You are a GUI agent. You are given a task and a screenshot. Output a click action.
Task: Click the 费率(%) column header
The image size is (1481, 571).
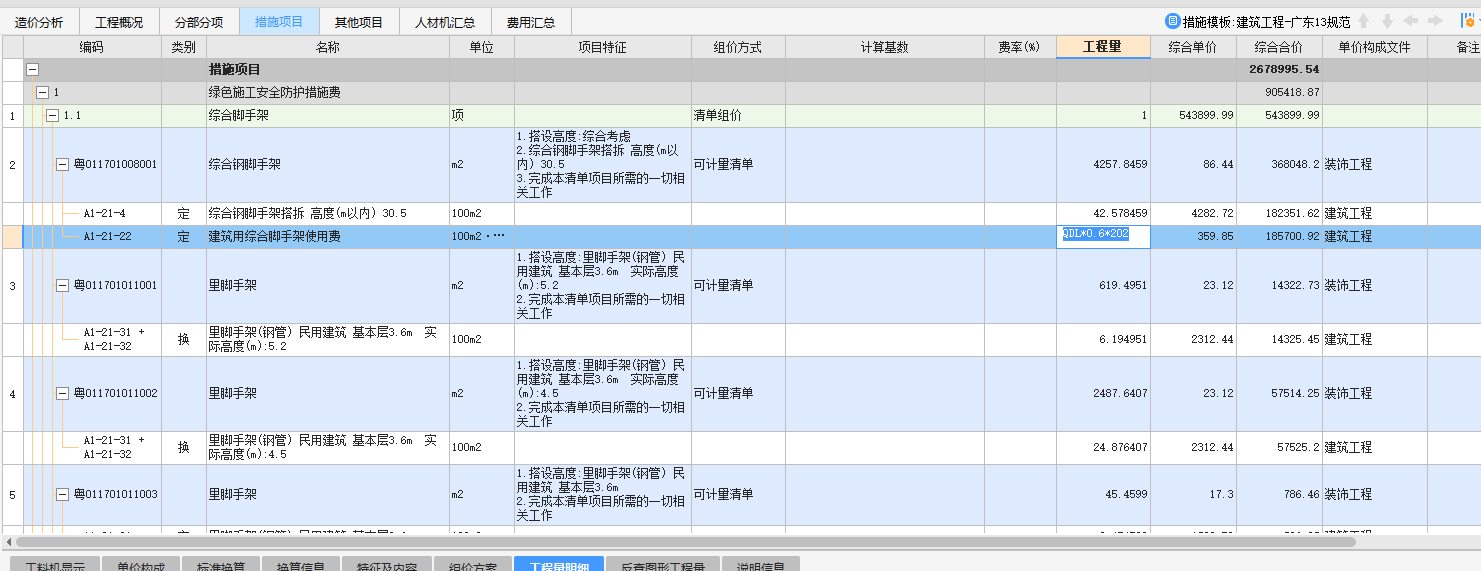click(1020, 48)
